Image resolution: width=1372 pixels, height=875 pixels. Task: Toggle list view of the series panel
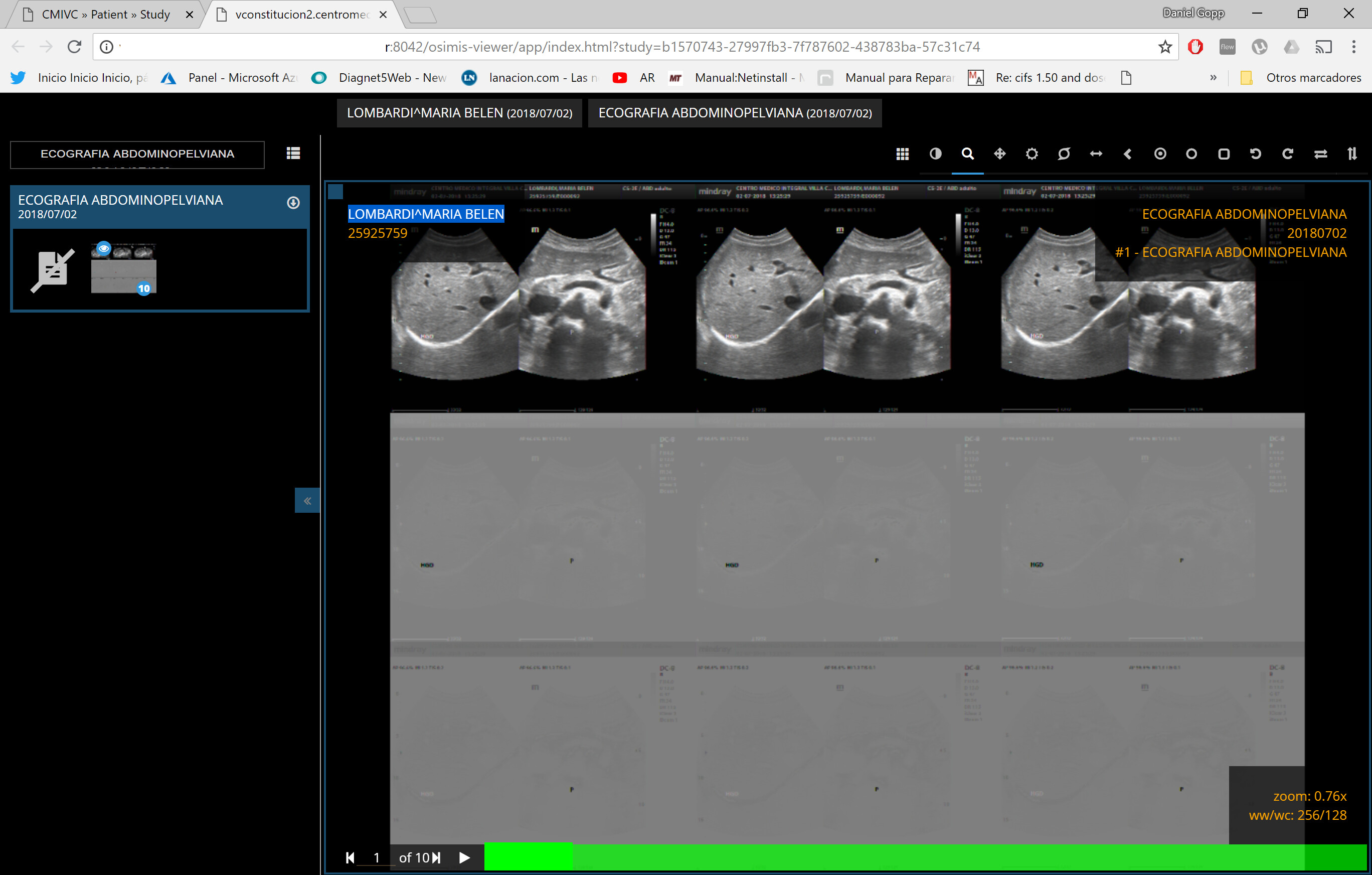point(293,154)
